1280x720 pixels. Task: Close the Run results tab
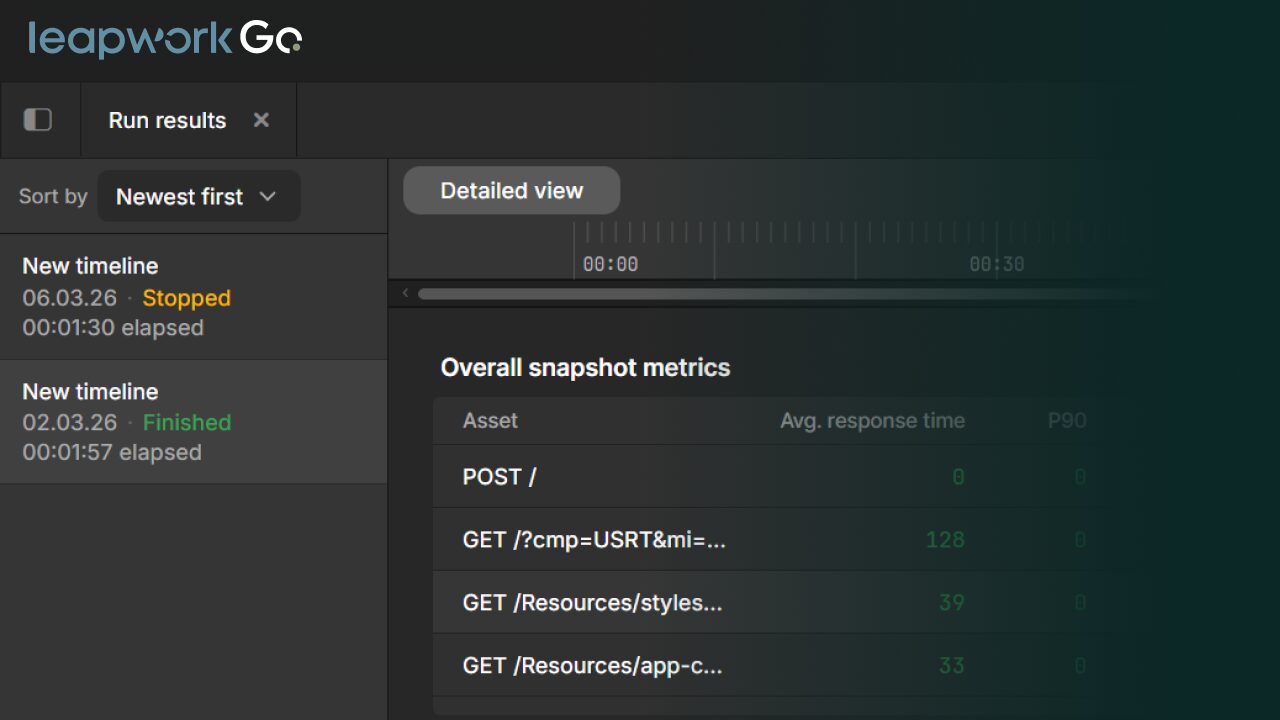pos(261,120)
